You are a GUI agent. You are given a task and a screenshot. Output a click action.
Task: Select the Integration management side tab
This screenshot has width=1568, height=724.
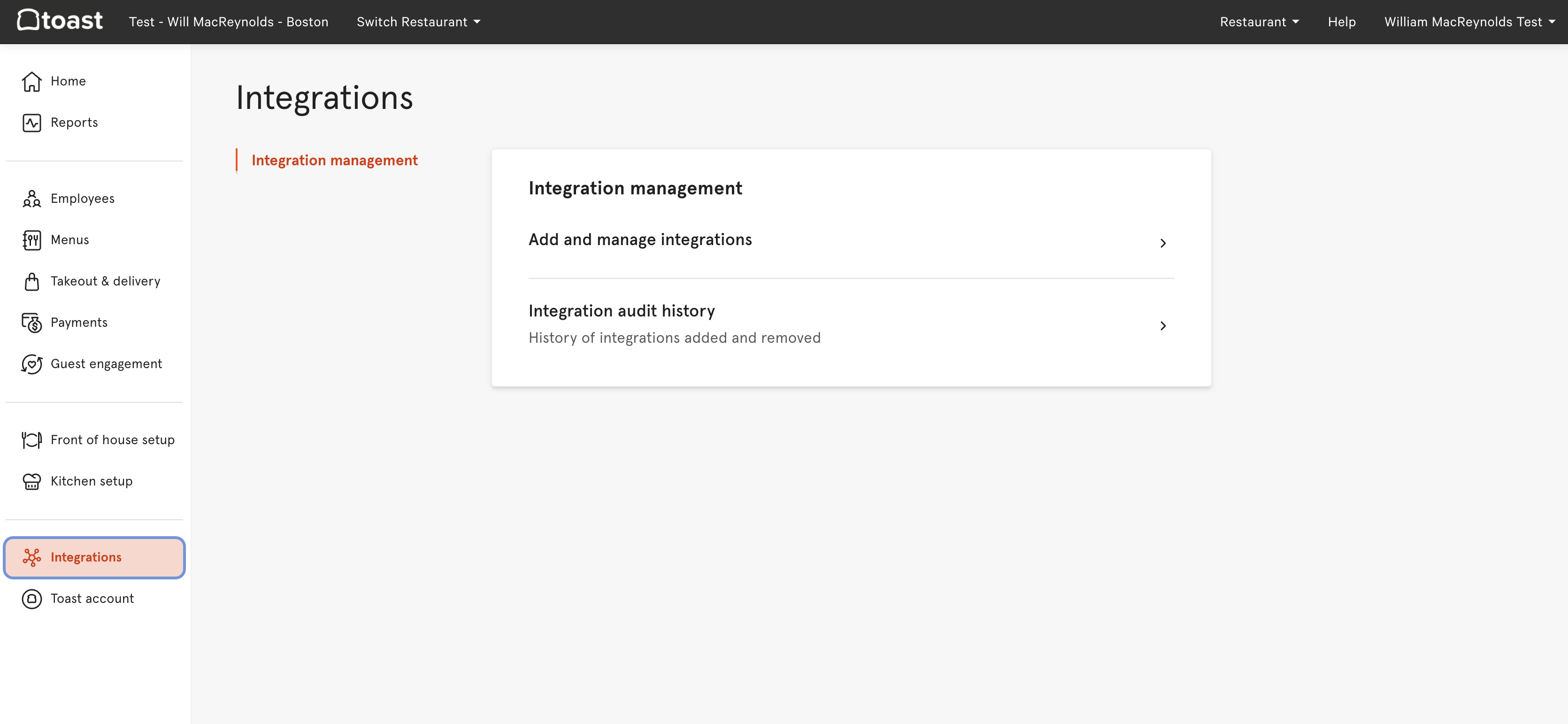334,160
